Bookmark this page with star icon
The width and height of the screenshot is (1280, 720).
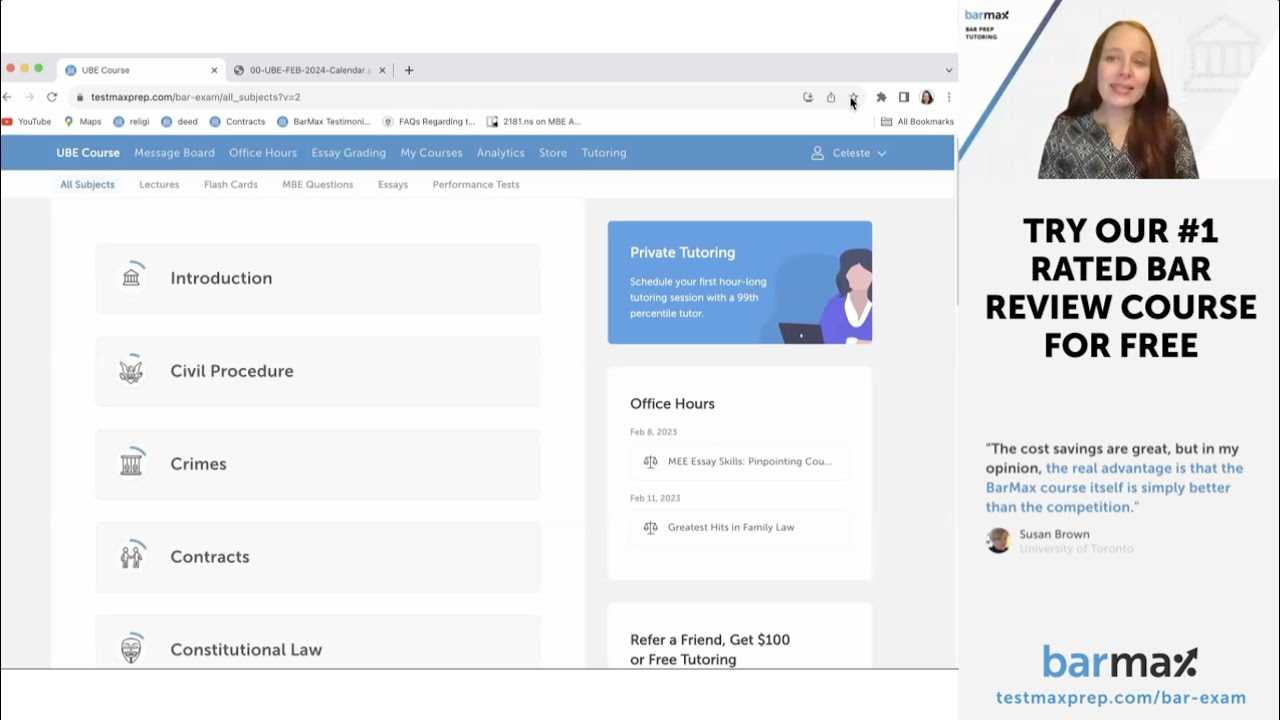point(853,97)
